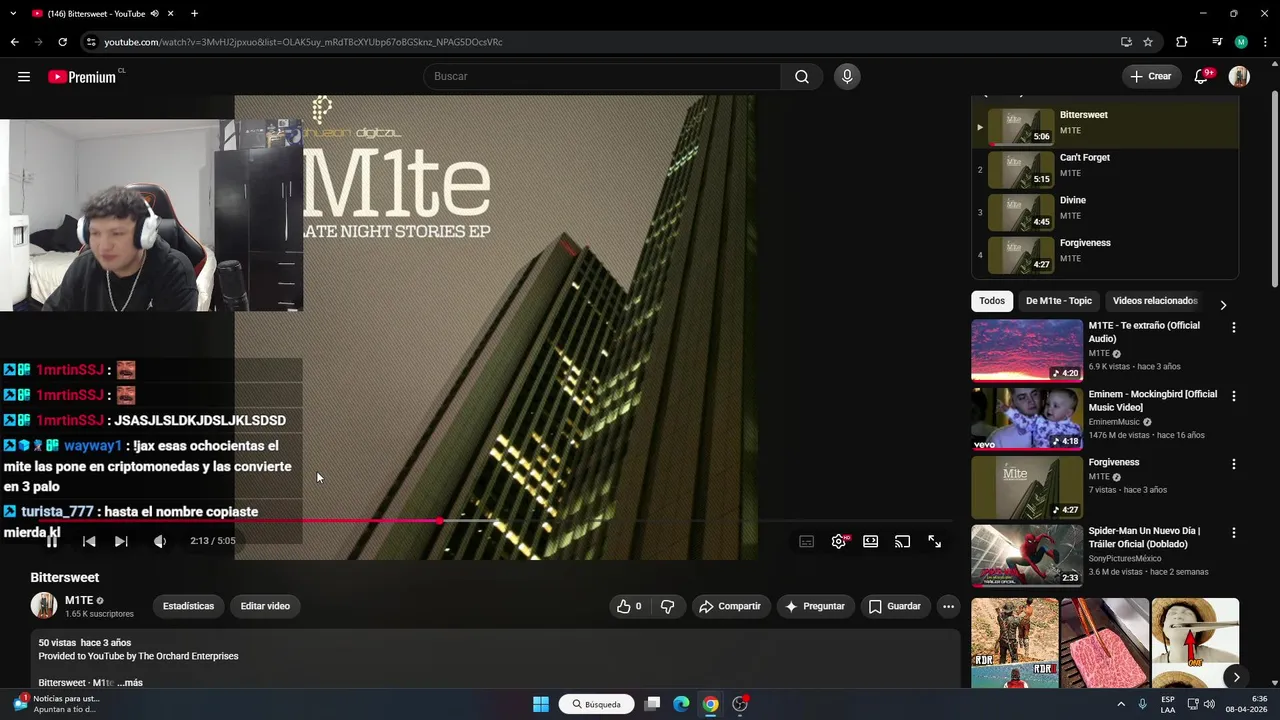Screen dimensions: 1280x720
Task: Skip to previous track in player
Action: pyautogui.click(x=89, y=541)
